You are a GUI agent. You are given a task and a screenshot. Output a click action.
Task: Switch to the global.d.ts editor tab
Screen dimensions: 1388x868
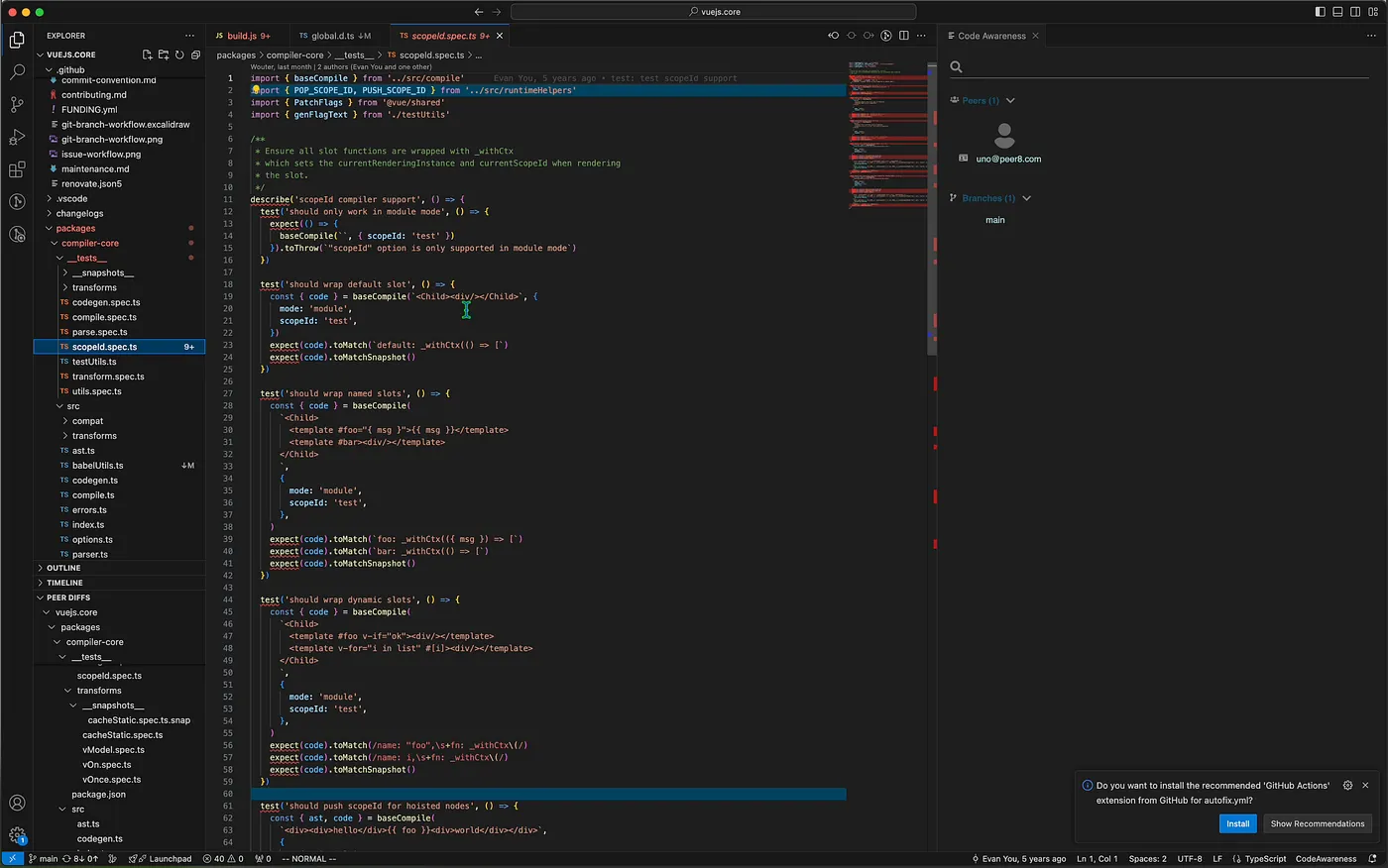(334, 36)
